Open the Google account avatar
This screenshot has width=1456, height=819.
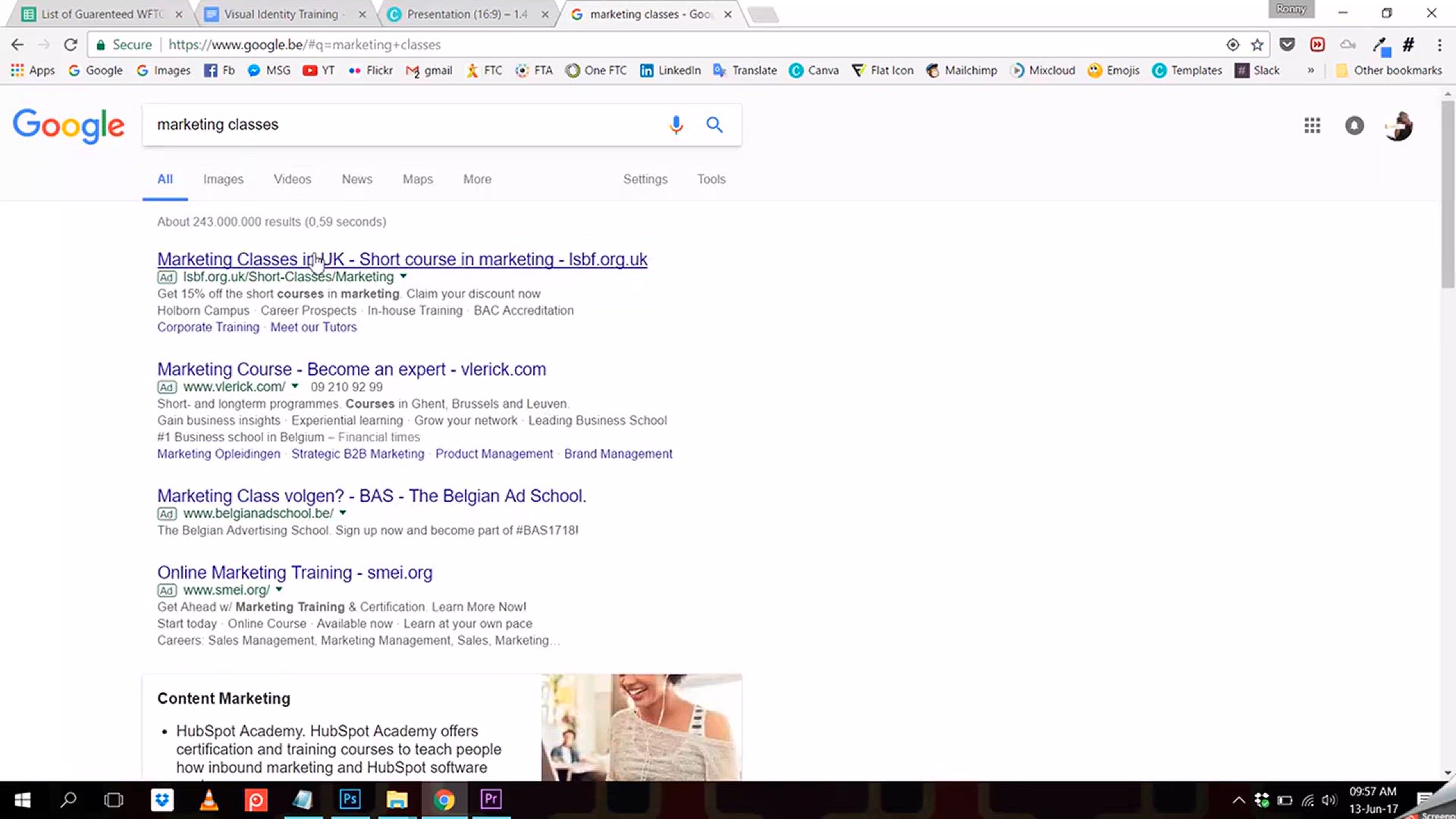[1398, 126]
